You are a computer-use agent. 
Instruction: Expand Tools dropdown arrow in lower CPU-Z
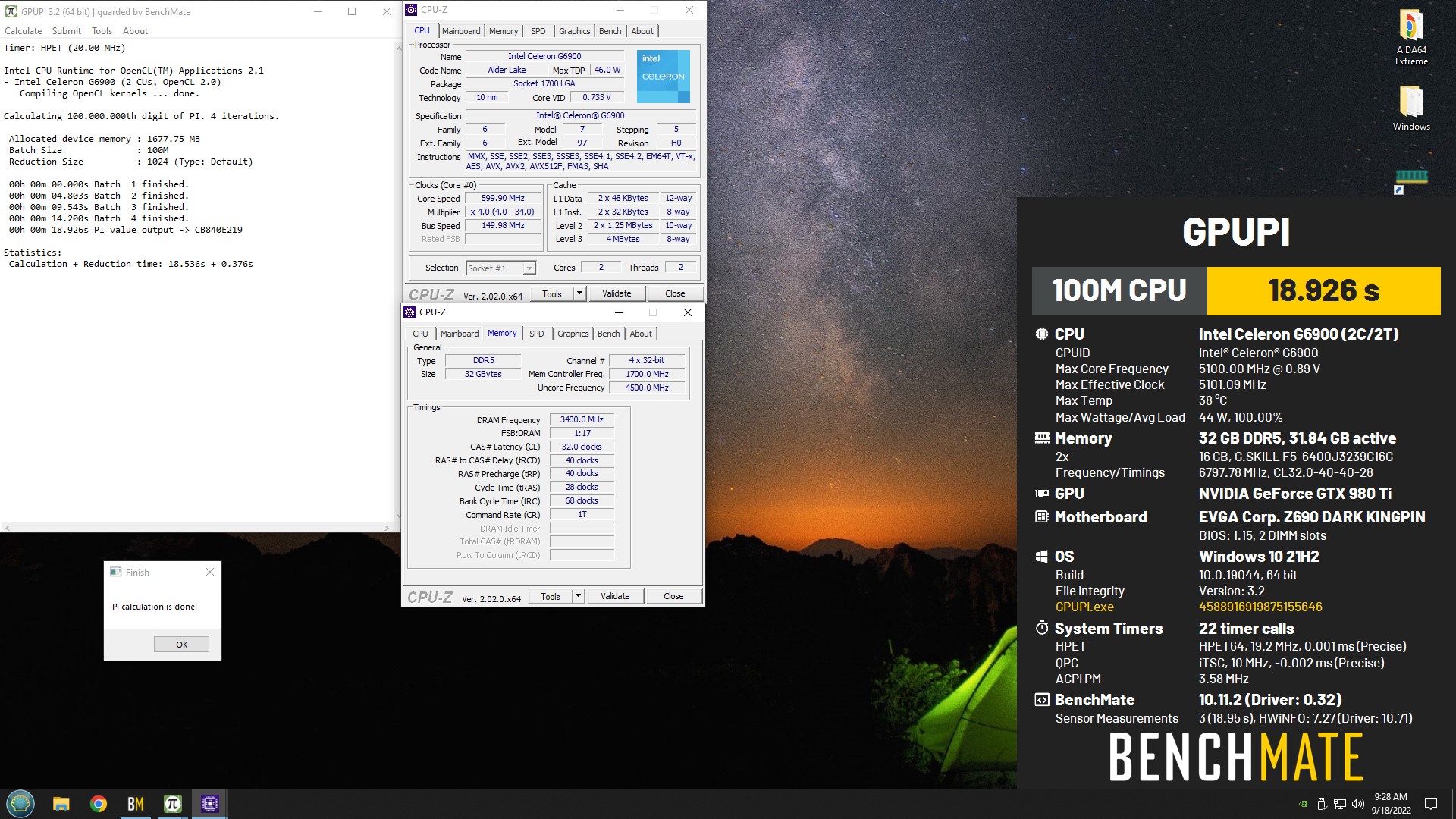pyautogui.click(x=578, y=596)
